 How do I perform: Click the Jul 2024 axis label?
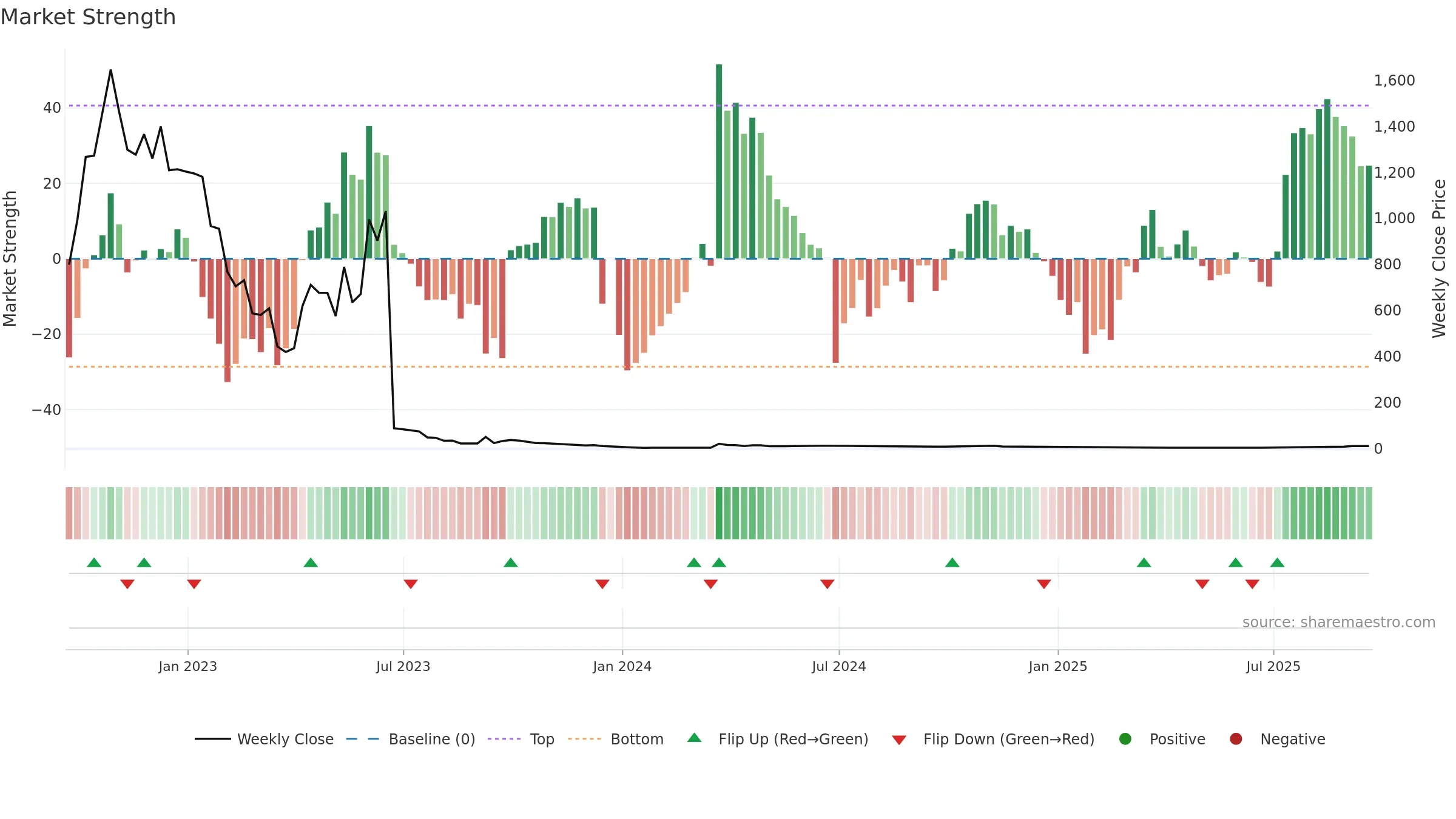(x=839, y=667)
